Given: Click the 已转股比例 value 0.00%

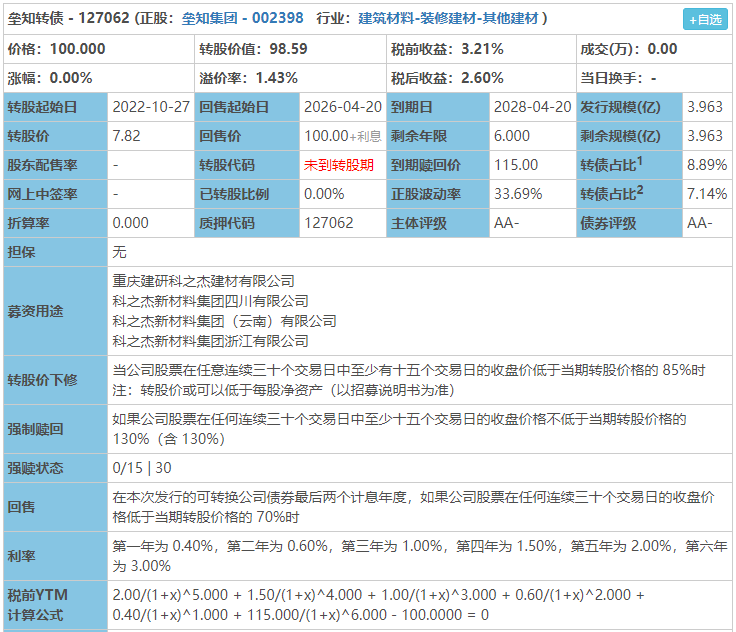Looking at the screenshot, I should [324, 194].
